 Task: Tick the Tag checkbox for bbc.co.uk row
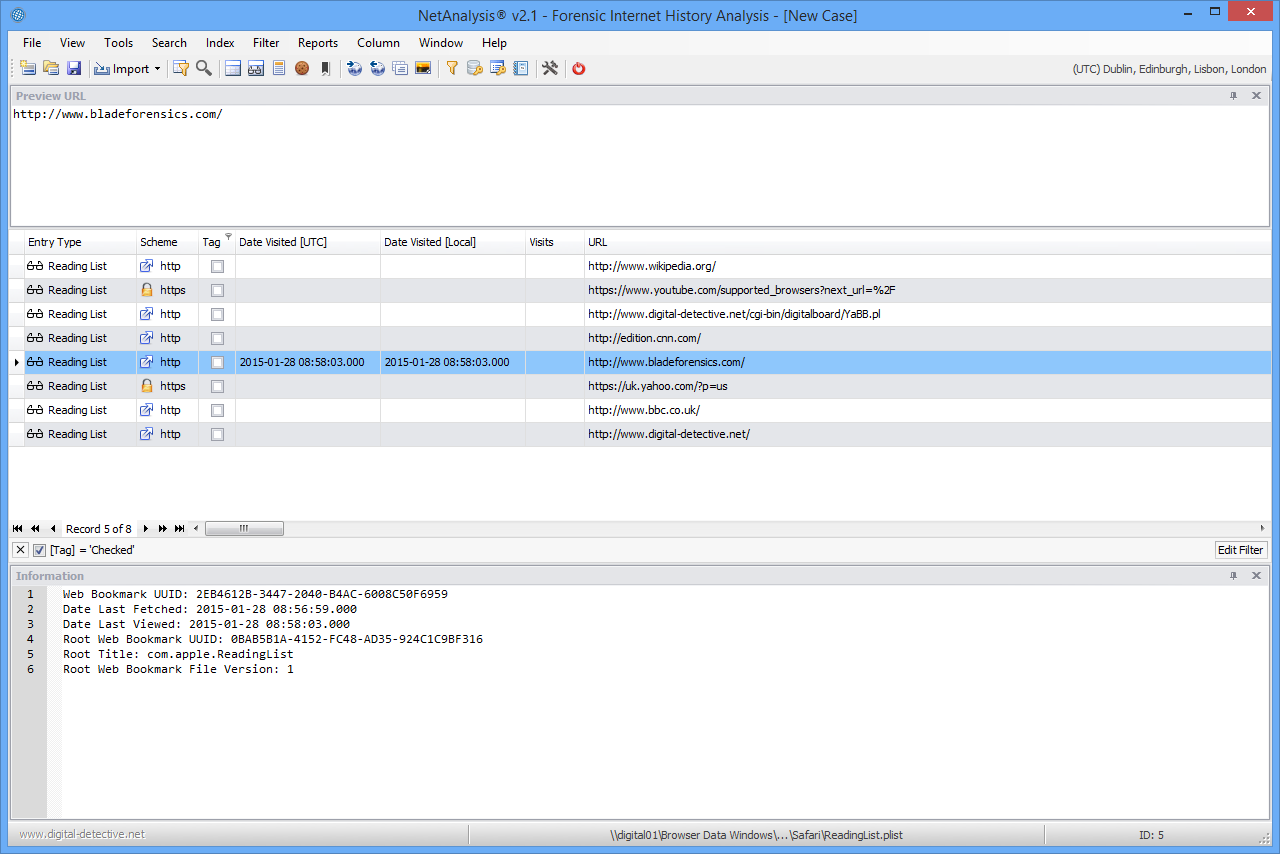click(217, 410)
